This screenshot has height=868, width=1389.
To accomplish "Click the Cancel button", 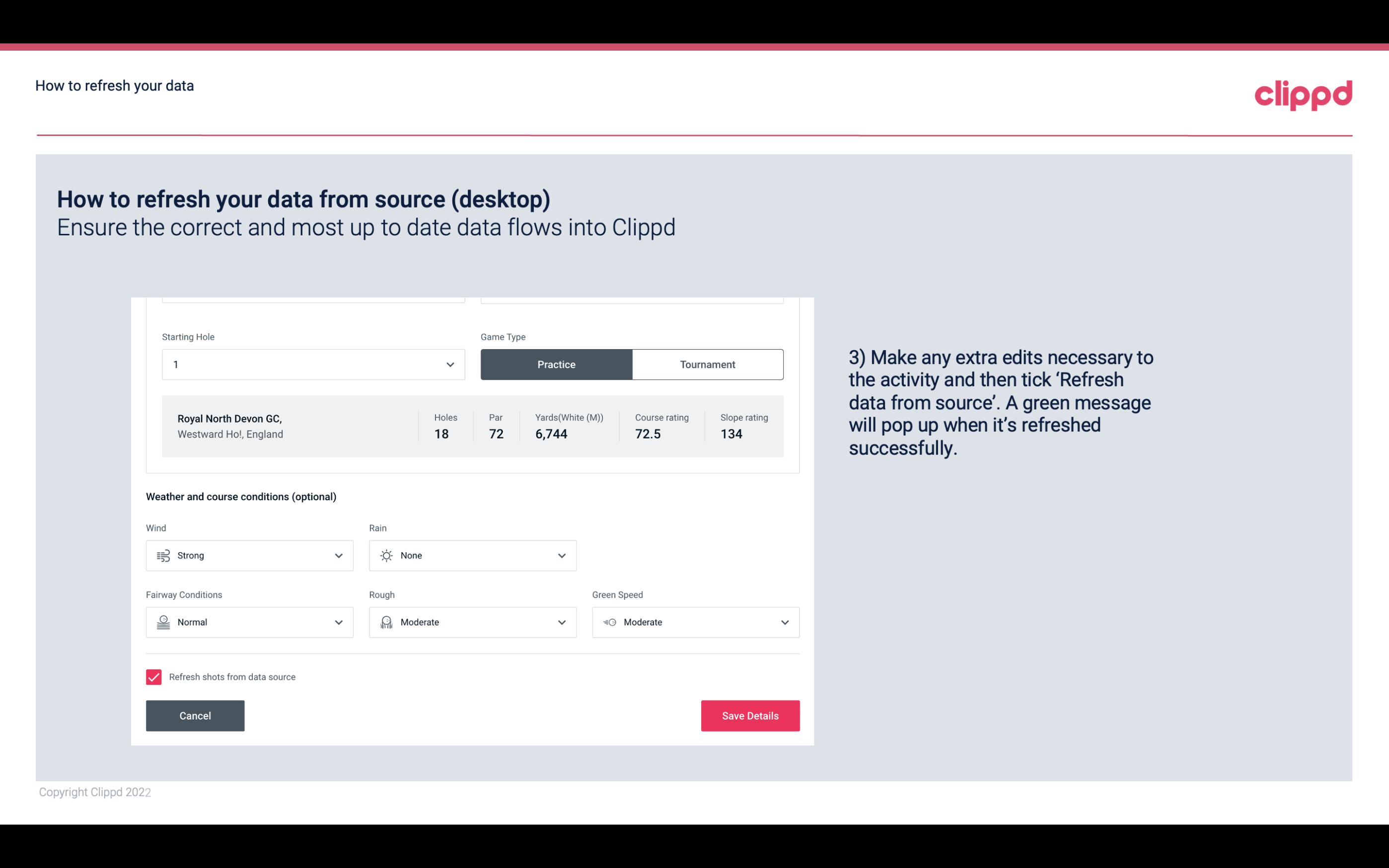I will [x=195, y=715].
